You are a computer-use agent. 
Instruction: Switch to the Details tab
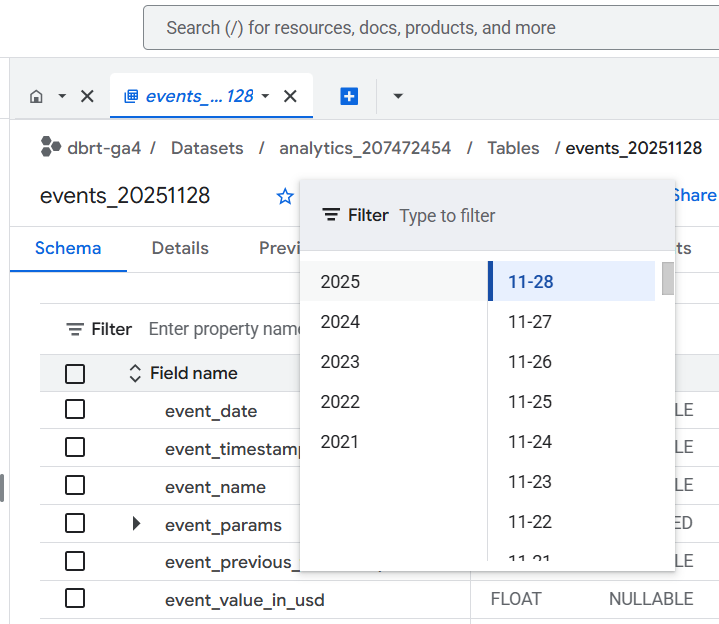(180, 248)
